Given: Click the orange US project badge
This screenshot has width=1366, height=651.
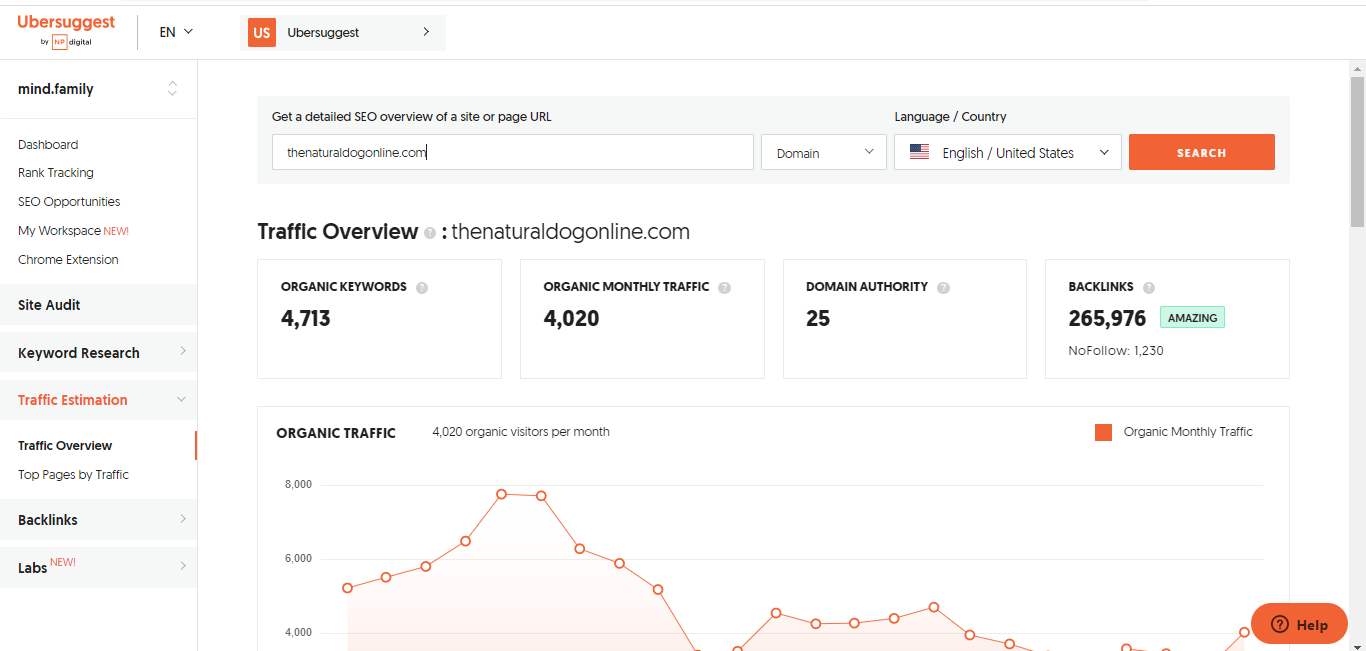Looking at the screenshot, I should [x=261, y=32].
